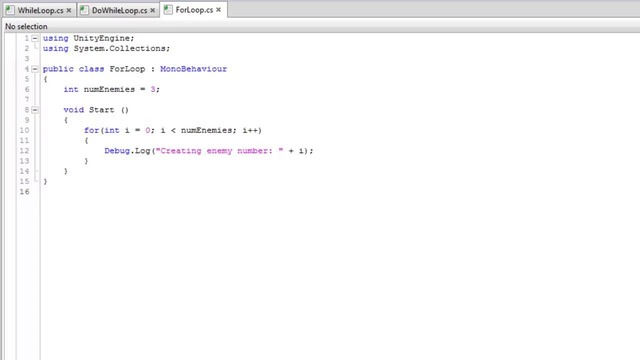Collapse the ForLoop class fold at line 4
The width and height of the screenshot is (640, 360).
[35, 69]
